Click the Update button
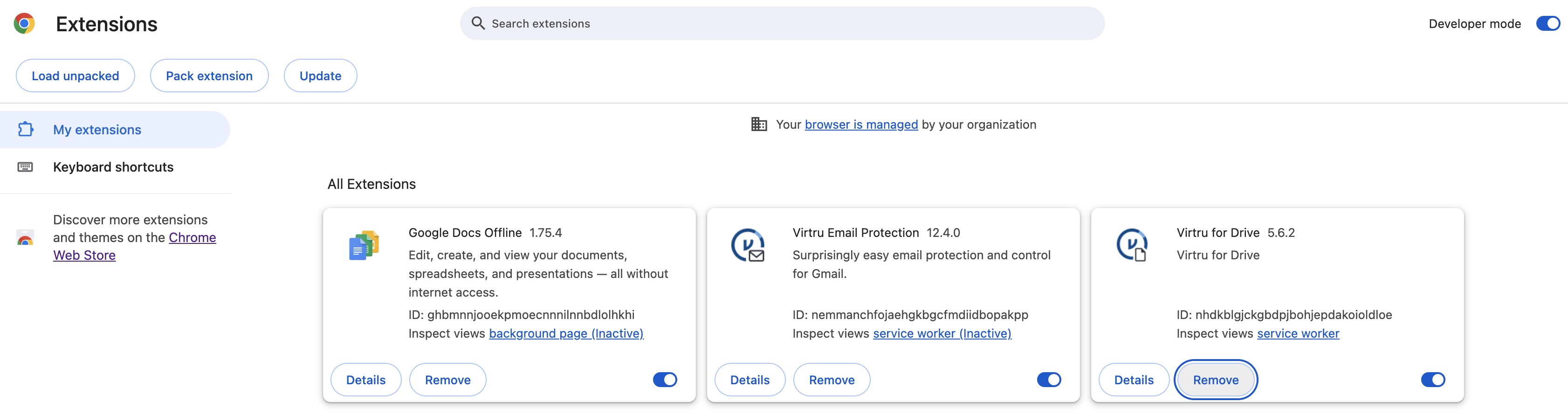This screenshot has width=1568, height=416. point(320,76)
